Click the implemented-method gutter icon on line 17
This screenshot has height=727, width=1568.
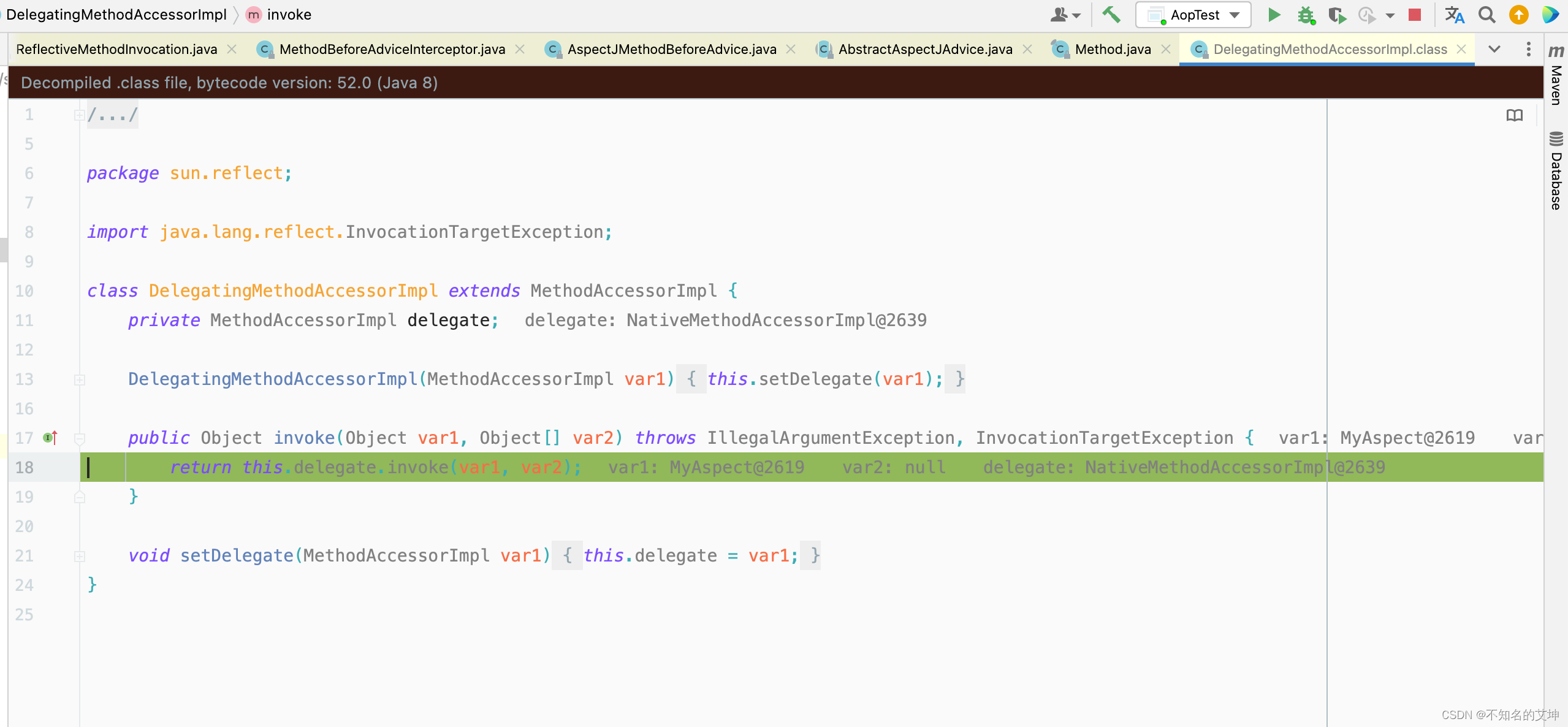point(50,438)
